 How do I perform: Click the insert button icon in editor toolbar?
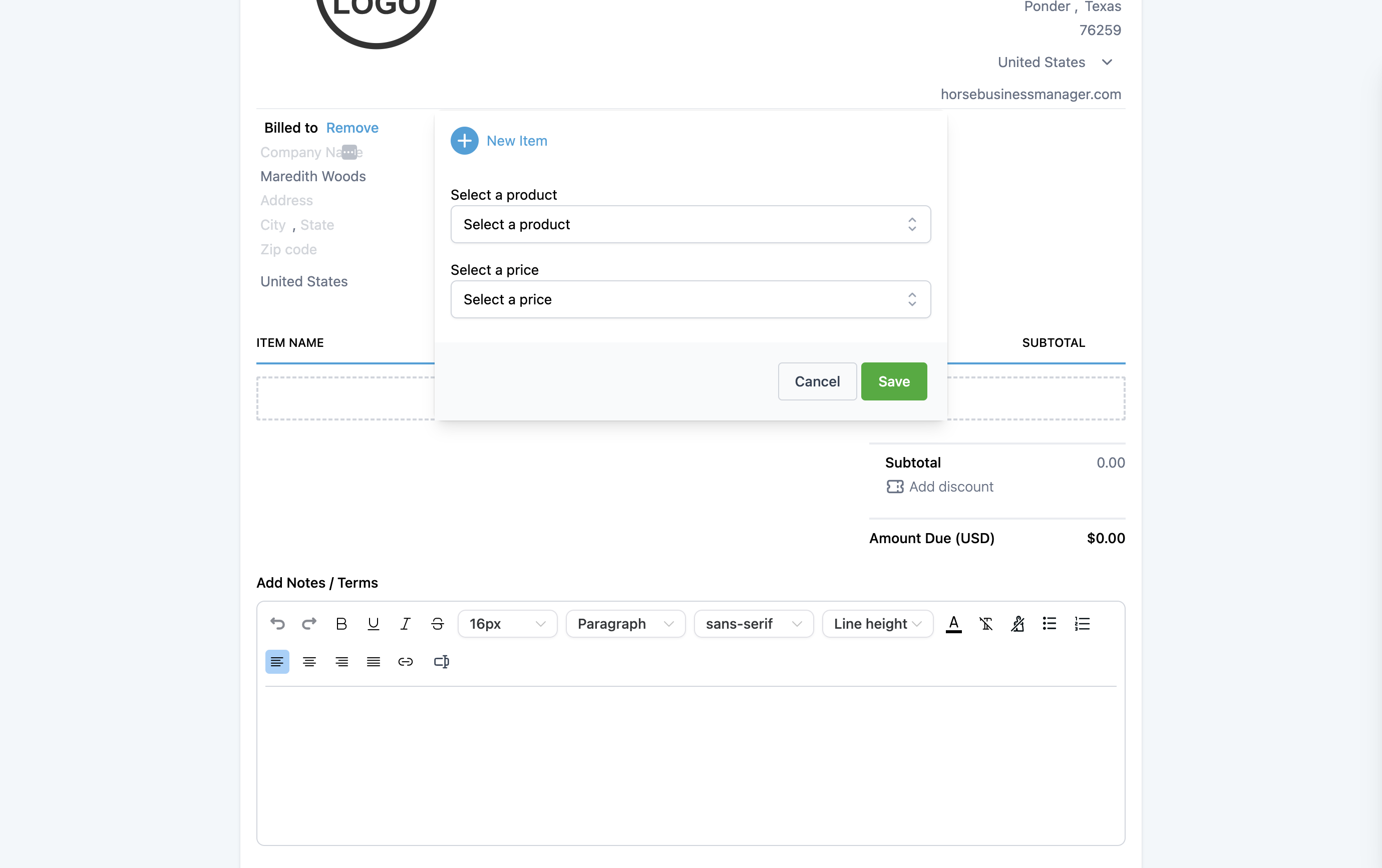pyautogui.click(x=441, y=661)
